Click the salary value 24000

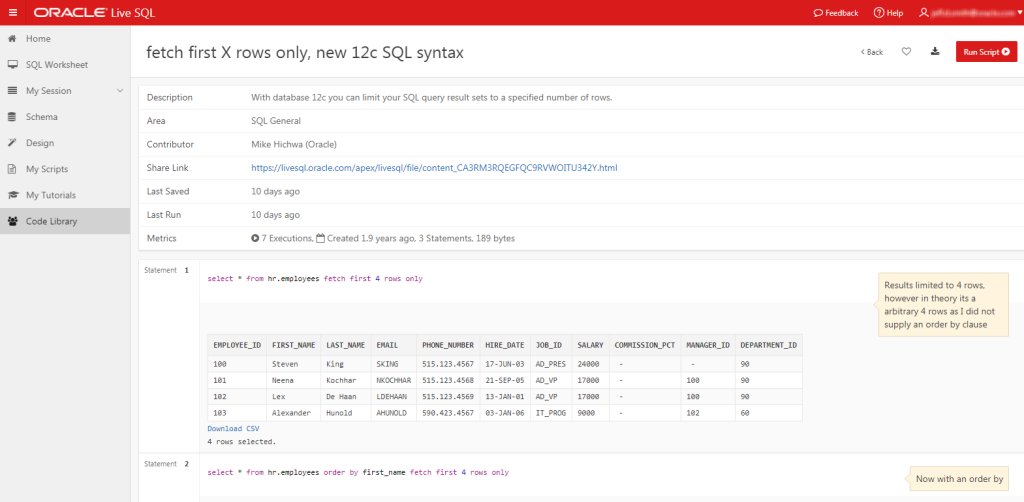[x=590, y=364]
